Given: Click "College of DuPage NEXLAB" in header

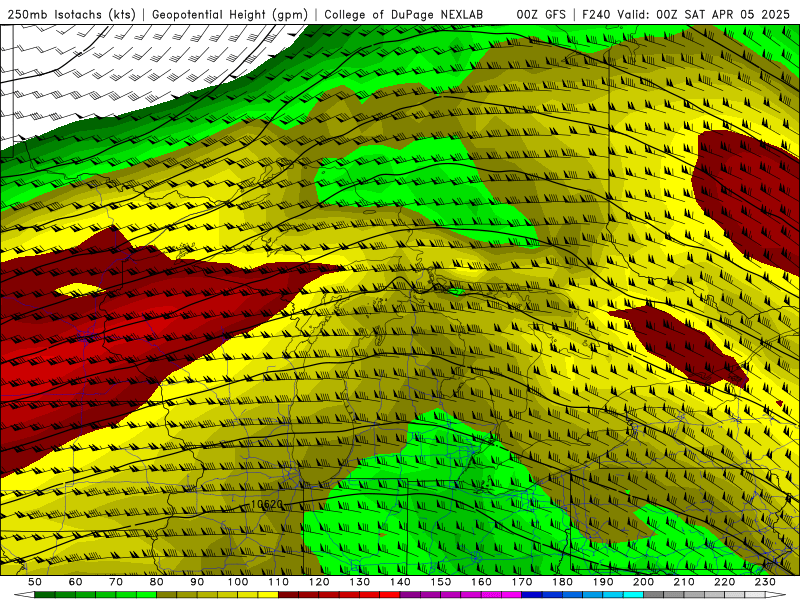Looking at the screenshot, I should (x=404, y=15).
